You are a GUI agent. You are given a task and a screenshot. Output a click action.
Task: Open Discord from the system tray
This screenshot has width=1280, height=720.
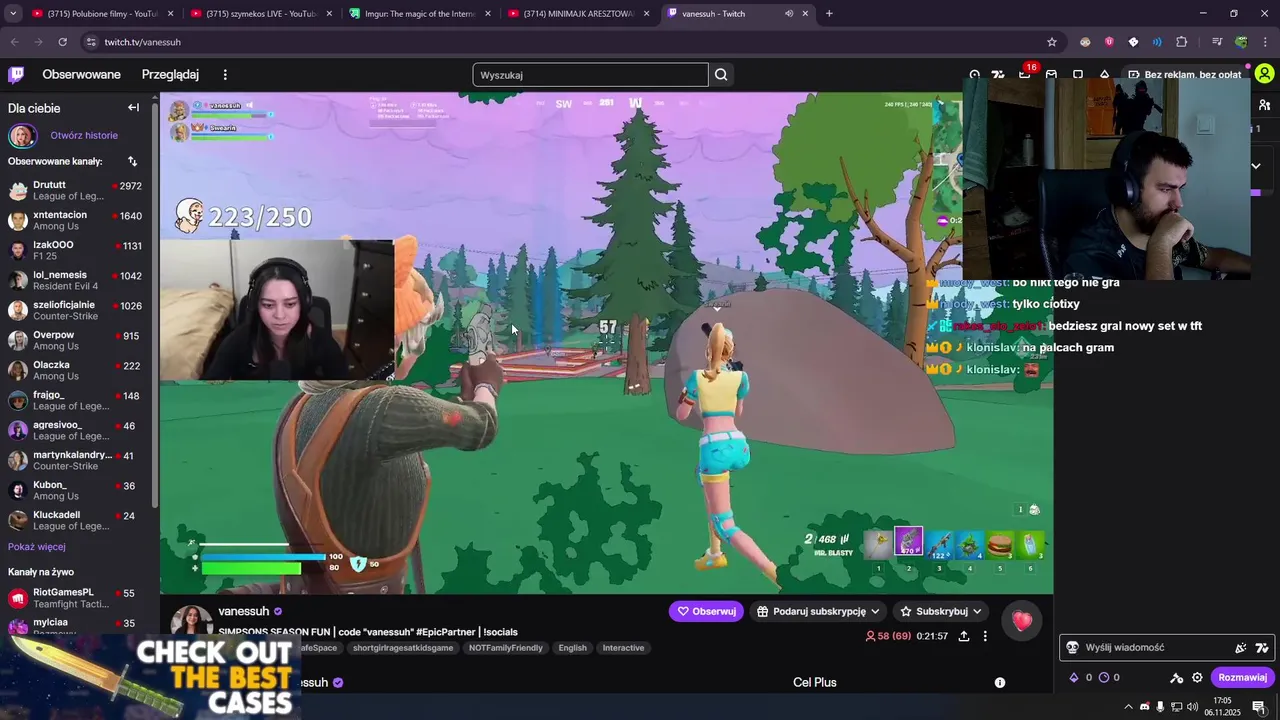(1145, 707)
